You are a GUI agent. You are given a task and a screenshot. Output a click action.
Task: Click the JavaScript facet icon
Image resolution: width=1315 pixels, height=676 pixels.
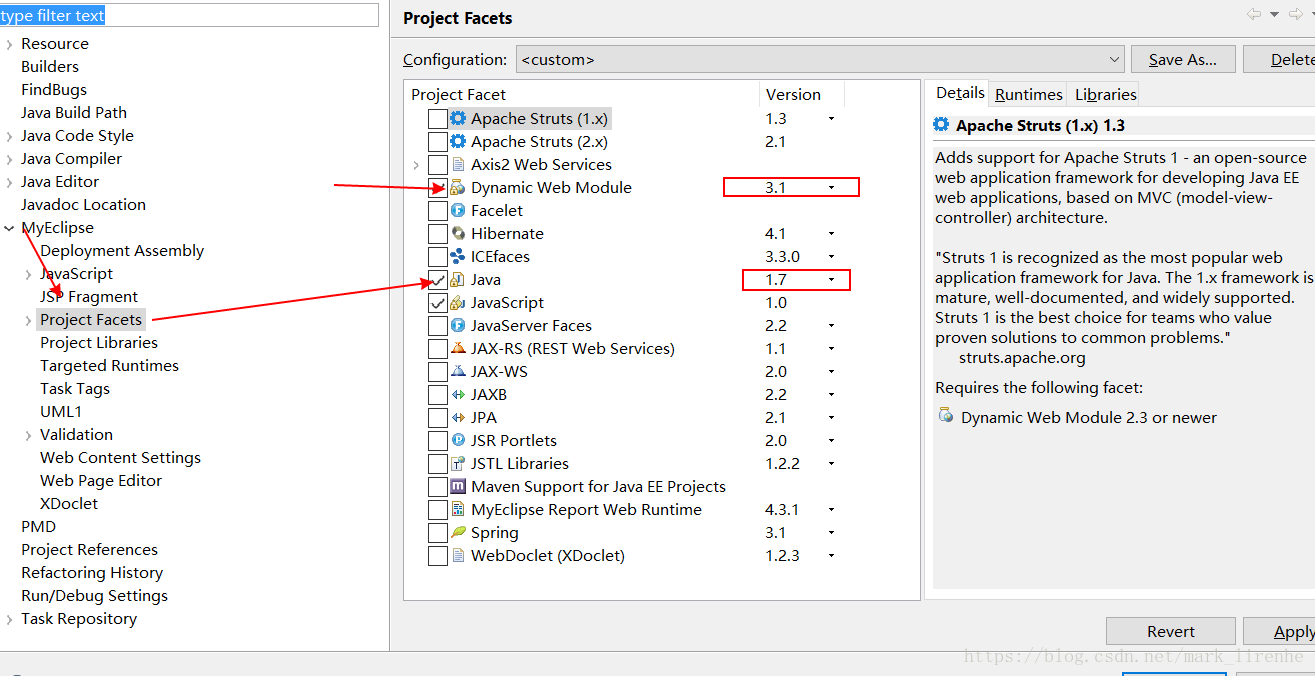click(x=458, y=302)
